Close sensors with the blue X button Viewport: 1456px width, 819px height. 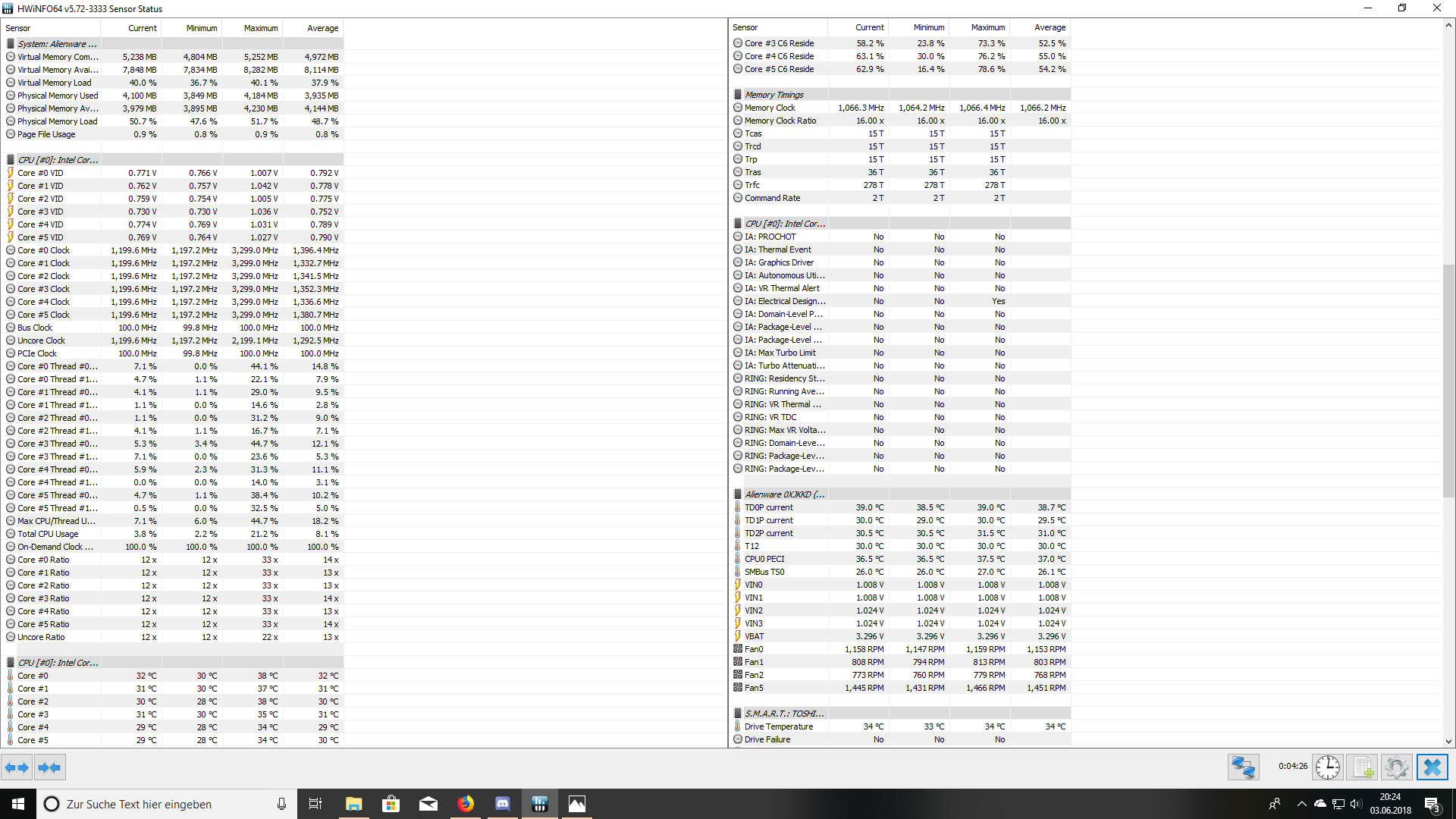tap(1432, 767)
